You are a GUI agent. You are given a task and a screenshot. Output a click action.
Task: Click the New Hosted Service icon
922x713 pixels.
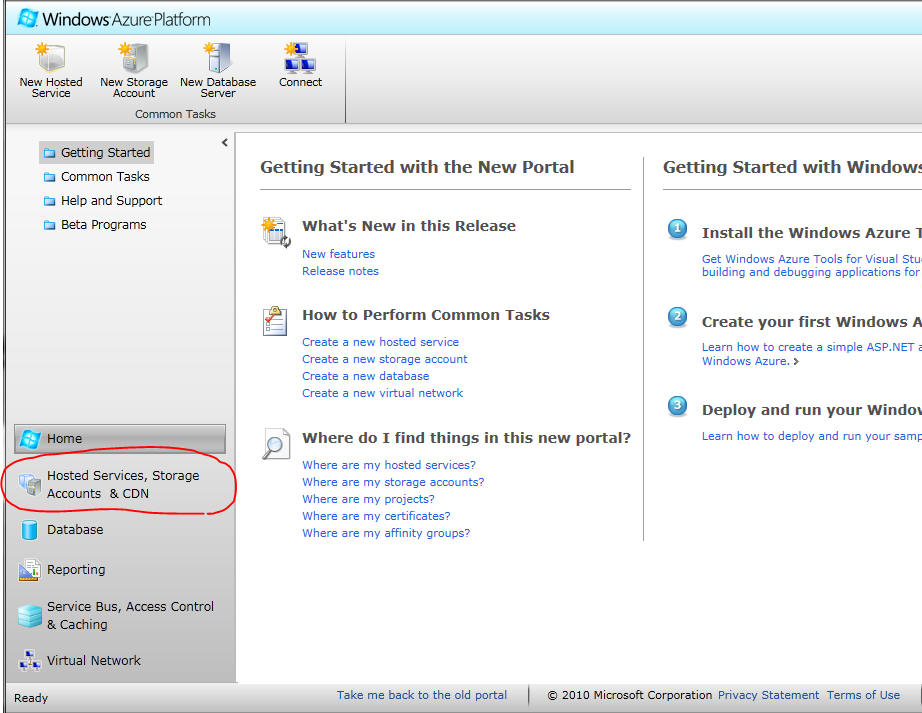tap(51, 58)
